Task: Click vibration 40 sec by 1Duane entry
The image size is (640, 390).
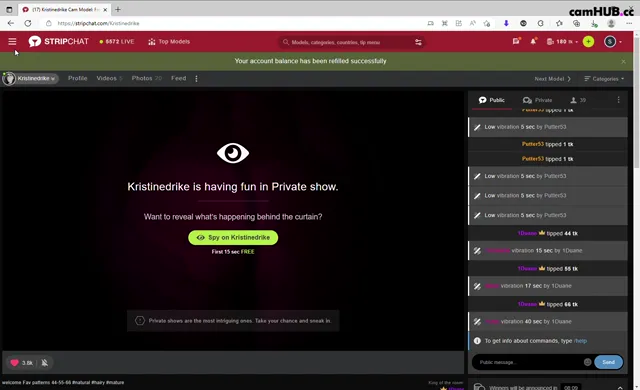Action: 547,321
